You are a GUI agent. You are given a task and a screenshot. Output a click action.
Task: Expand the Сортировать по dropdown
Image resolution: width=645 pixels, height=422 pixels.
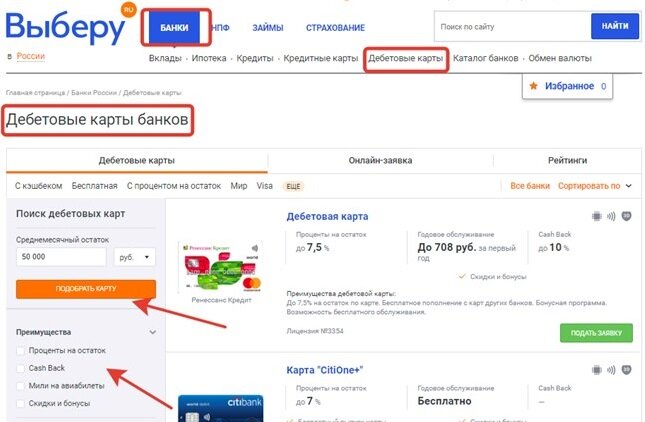(594, 186)
